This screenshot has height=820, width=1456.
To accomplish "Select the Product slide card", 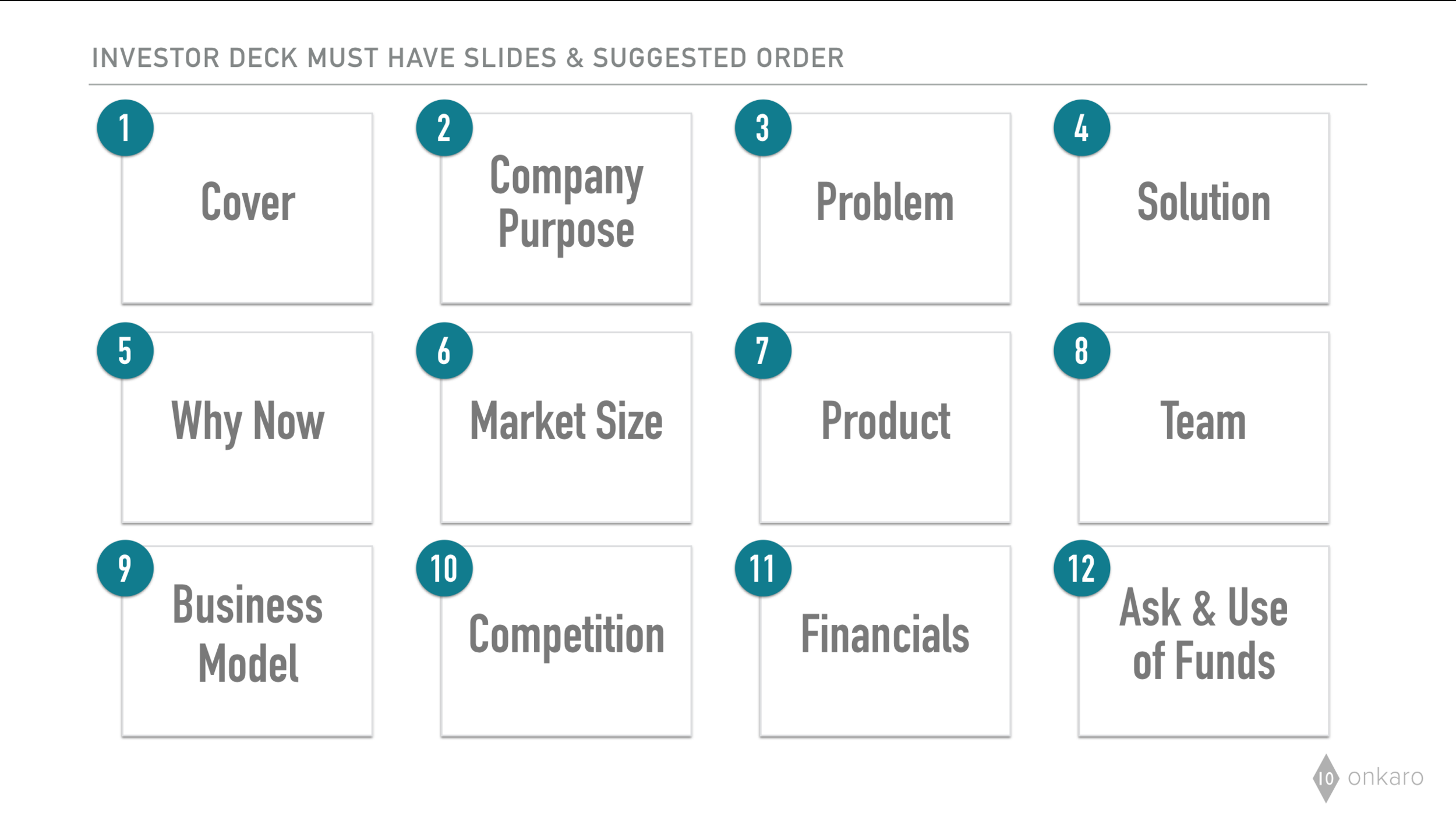I will point(885,427).
